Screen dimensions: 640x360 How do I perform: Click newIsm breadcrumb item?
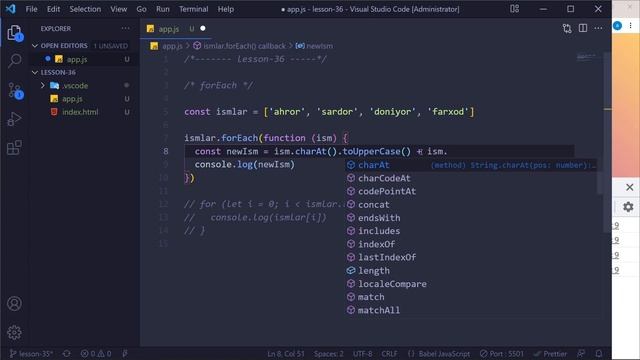tap(319, 46)
